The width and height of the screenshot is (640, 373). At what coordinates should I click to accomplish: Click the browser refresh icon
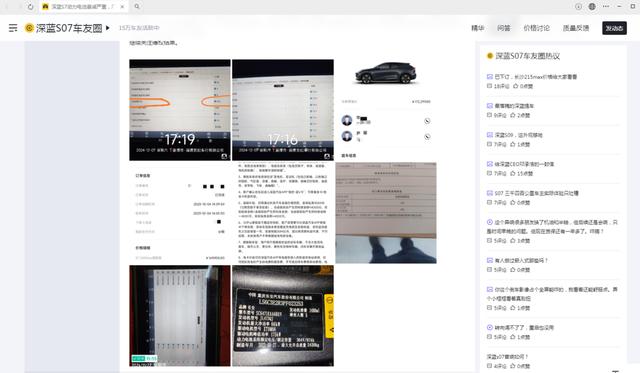click(31, 7)
